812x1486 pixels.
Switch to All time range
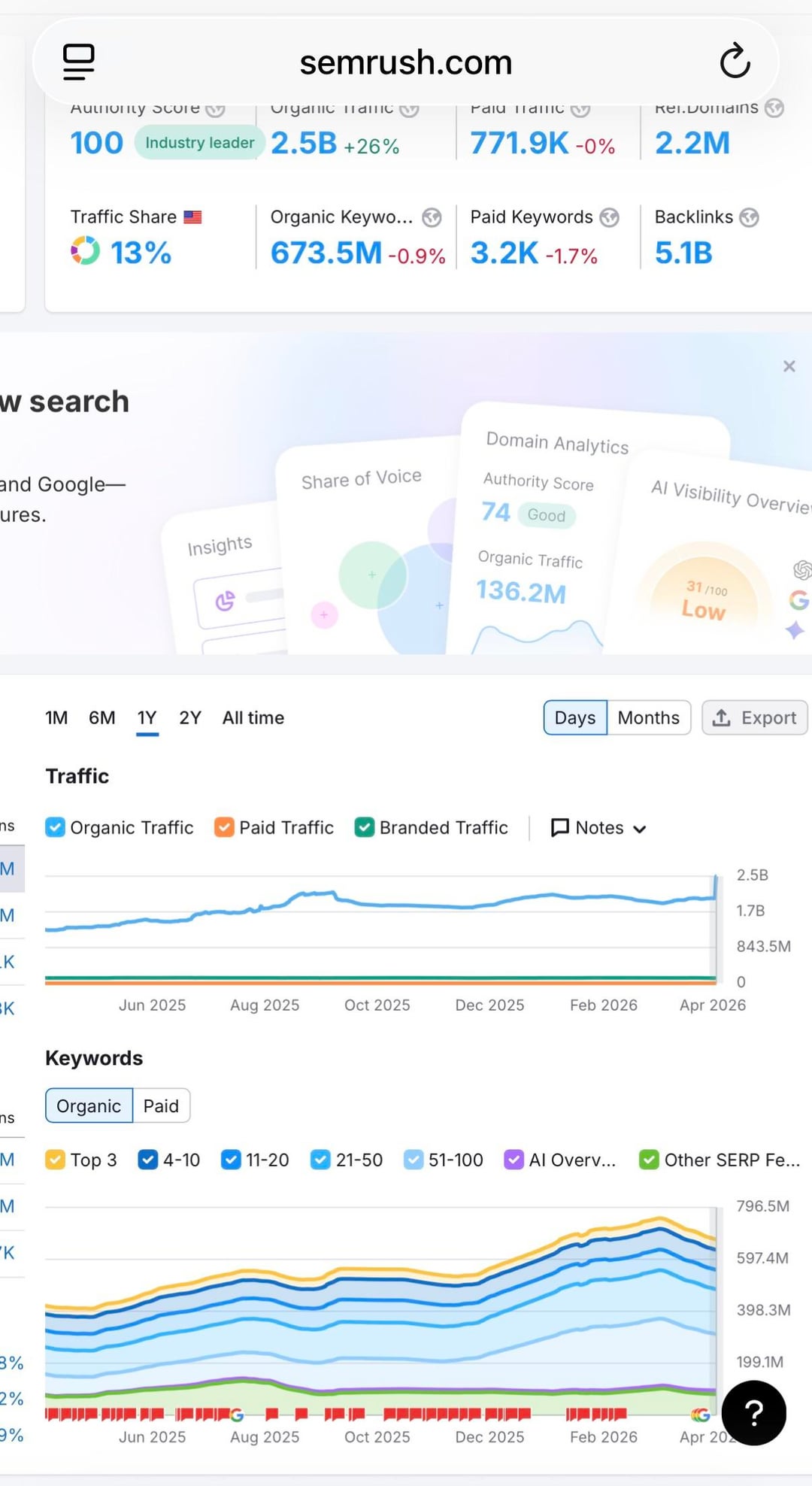[x=253, y=717]
